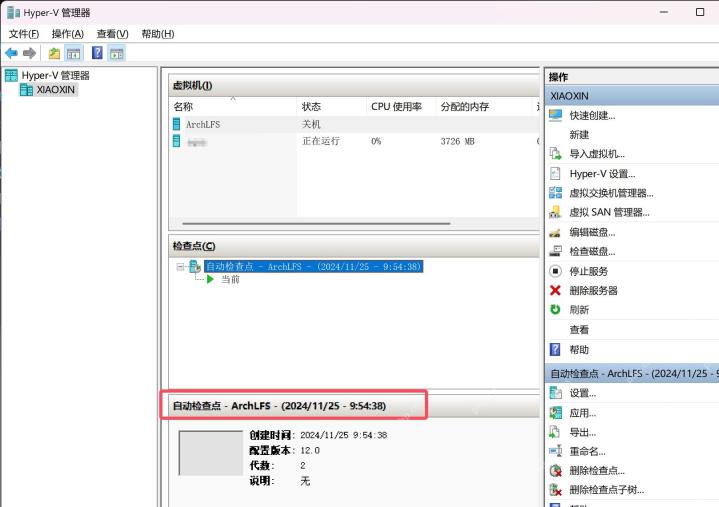Open checkpoint 设置... action
Viewport: 719px width, 507px height.
582,393
